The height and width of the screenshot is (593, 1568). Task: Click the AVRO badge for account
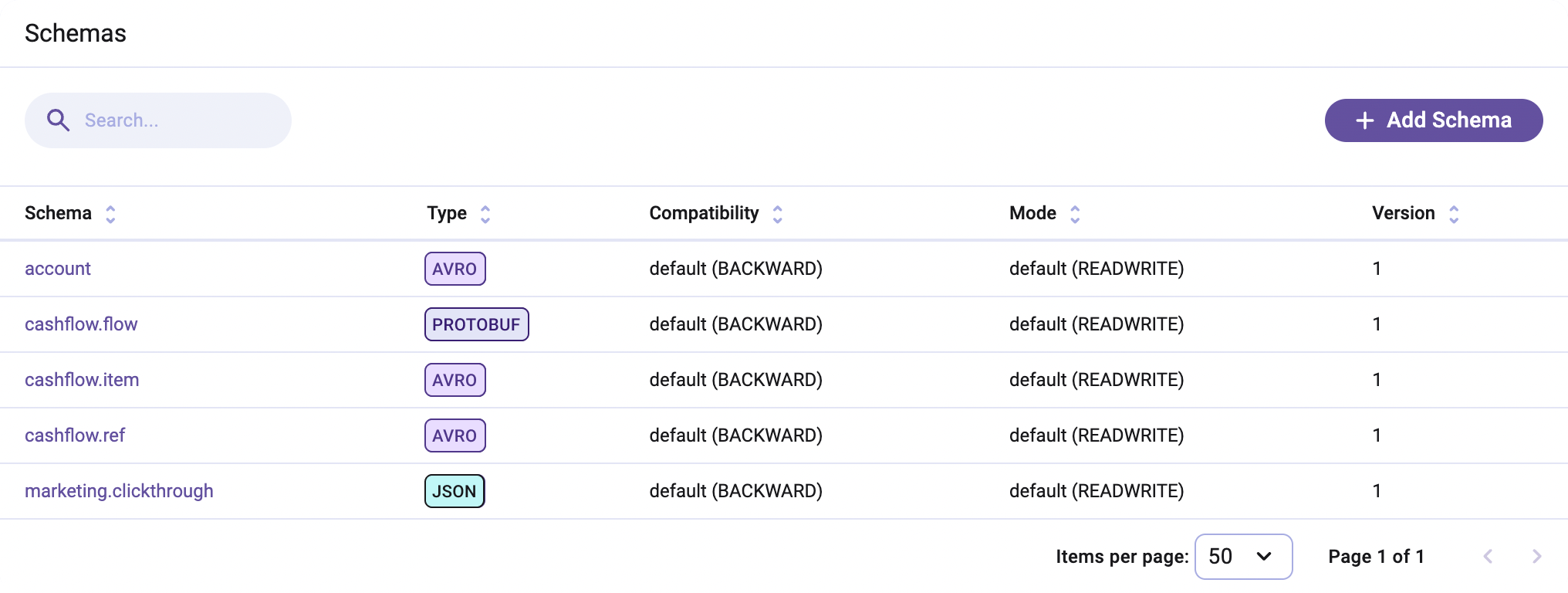455,269
